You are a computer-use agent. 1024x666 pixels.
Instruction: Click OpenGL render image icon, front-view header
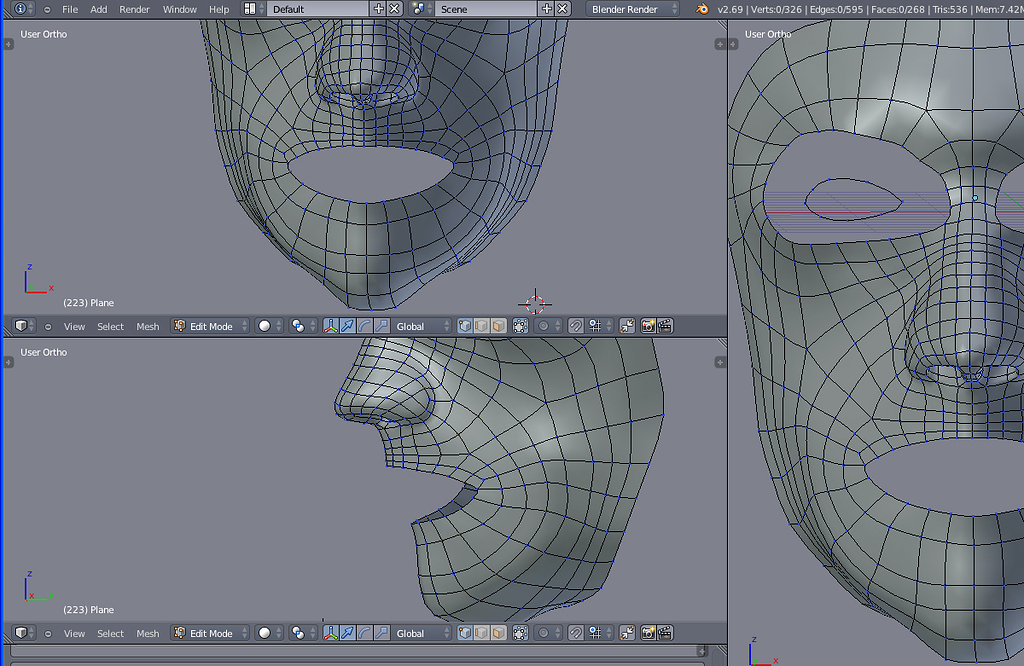point(648,326)
